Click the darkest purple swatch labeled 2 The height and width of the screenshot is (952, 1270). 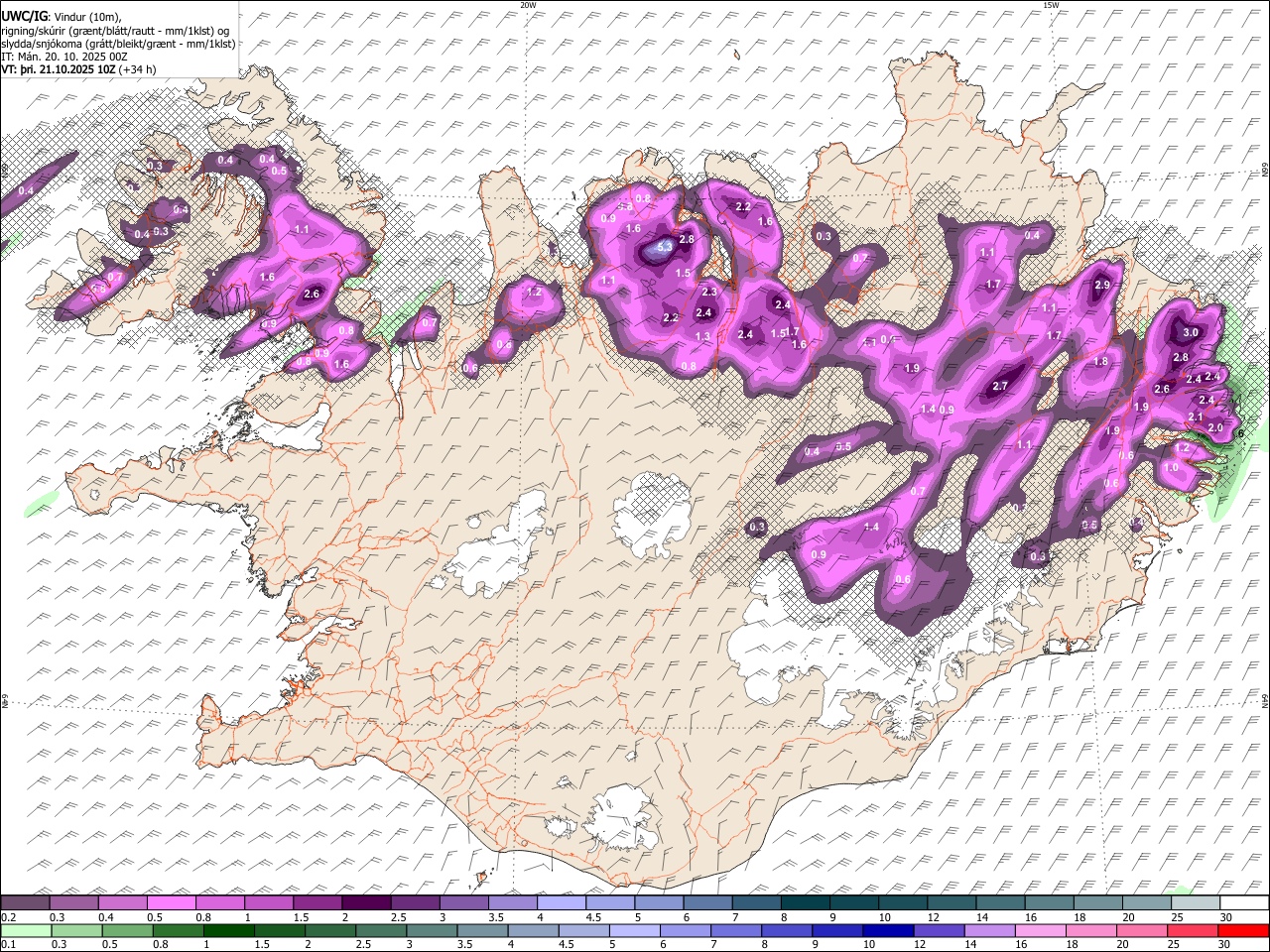(x=365, y=902)
